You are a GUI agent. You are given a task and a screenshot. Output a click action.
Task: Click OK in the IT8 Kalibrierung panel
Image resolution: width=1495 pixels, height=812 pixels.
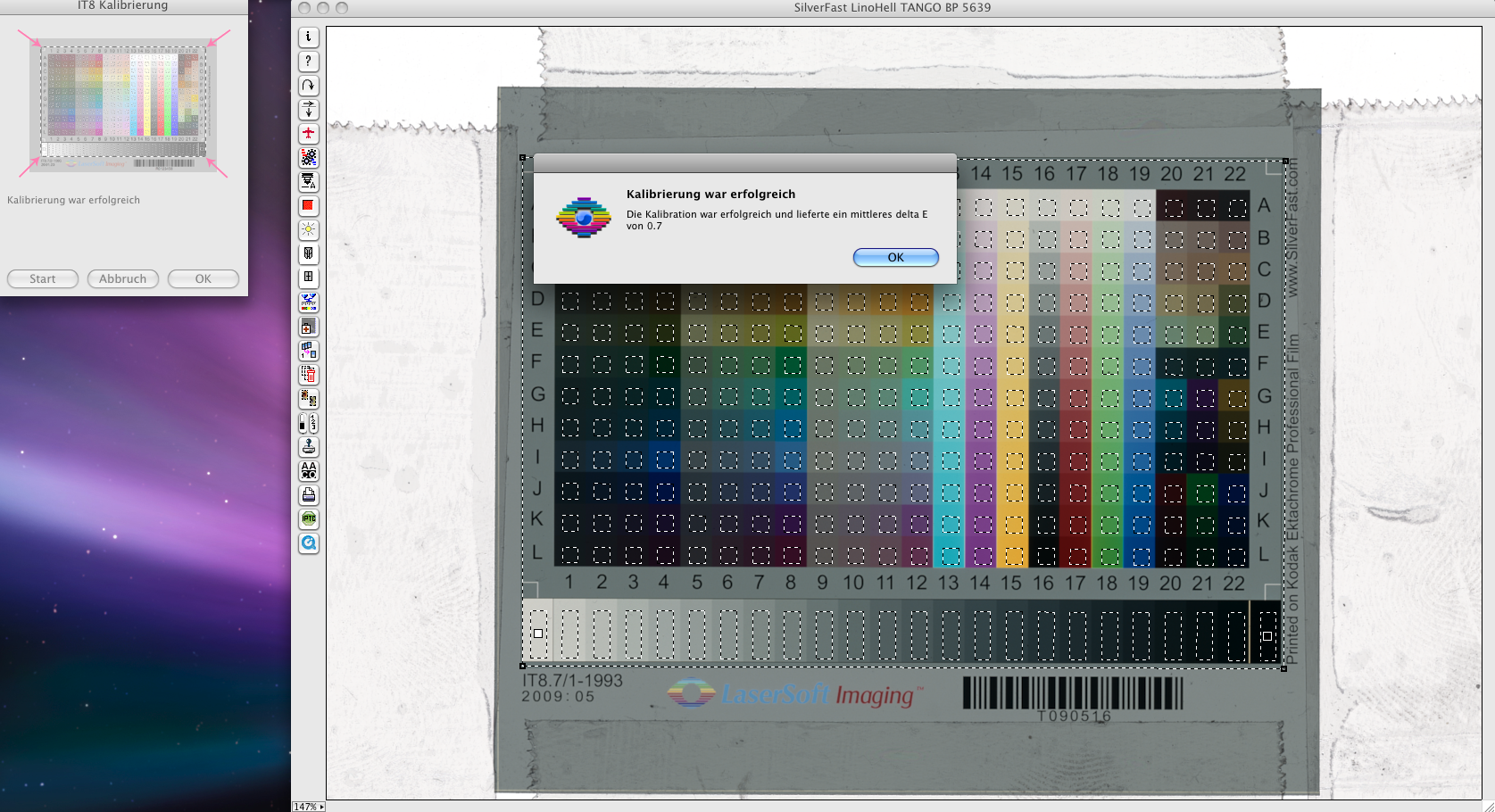(x=203, y=278)
